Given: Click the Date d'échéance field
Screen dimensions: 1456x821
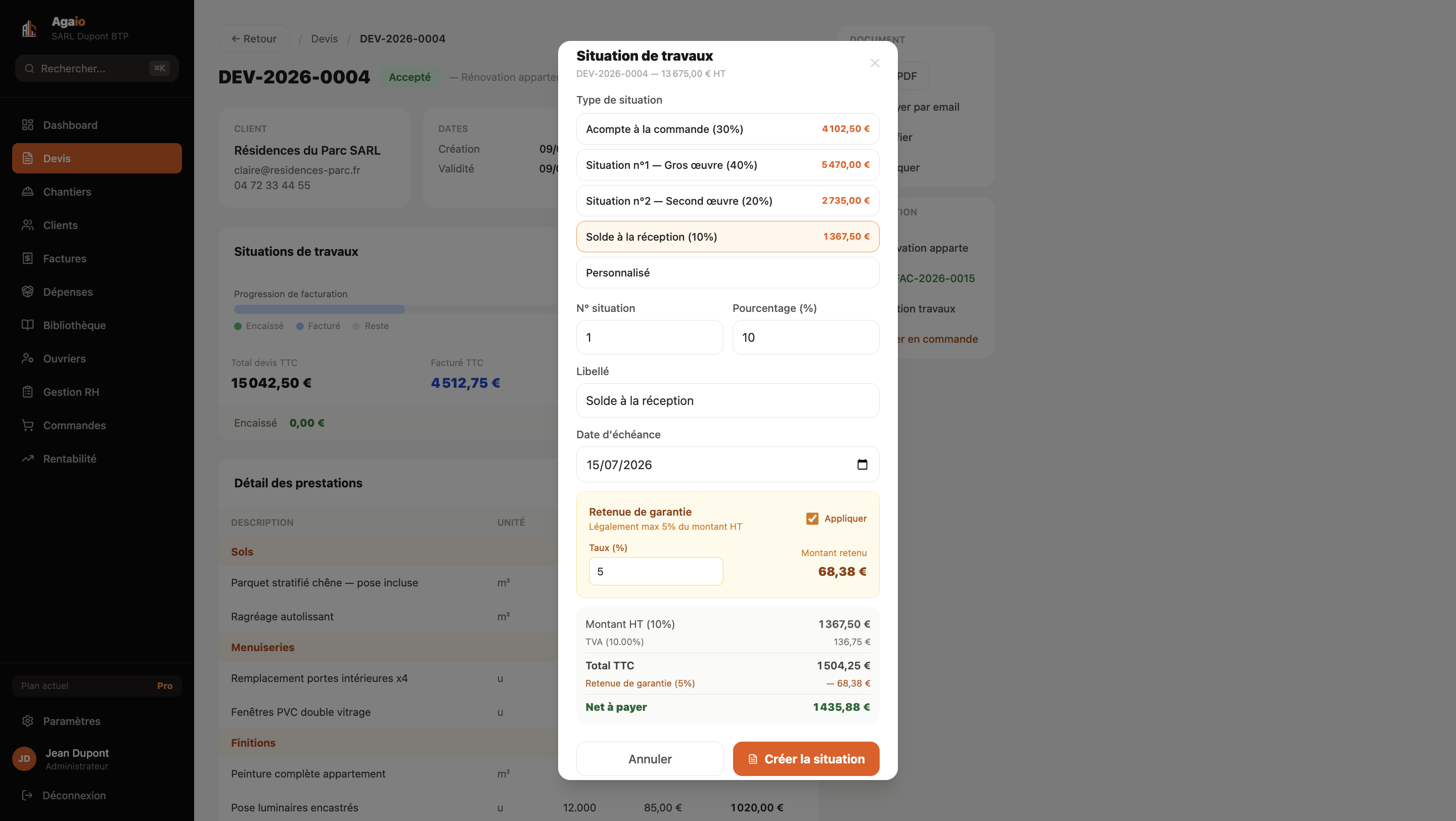Looking at the screenshot, I should tap(727, 465).
